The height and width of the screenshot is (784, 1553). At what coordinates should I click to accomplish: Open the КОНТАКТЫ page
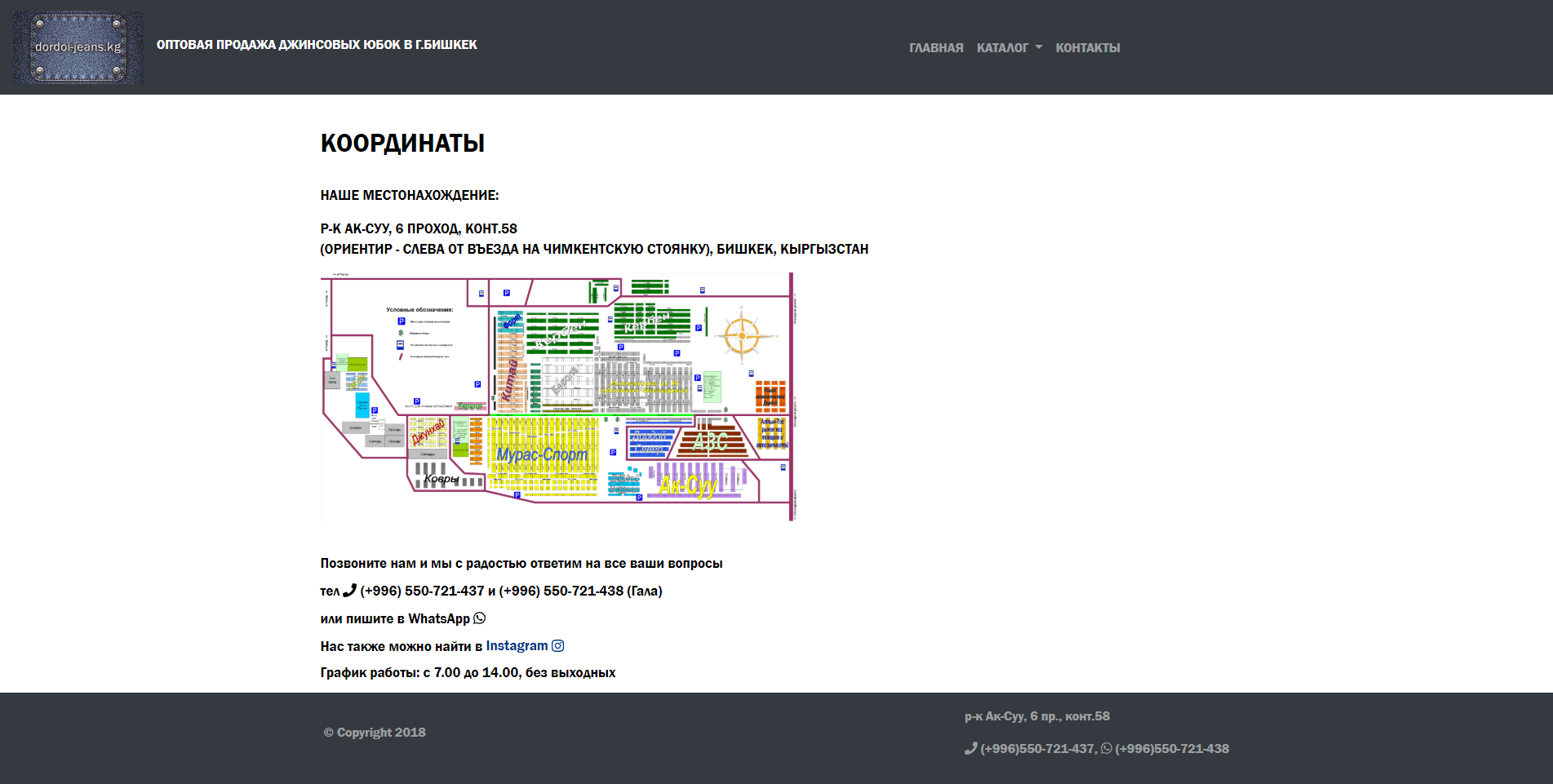click(x=1087, y=48)
